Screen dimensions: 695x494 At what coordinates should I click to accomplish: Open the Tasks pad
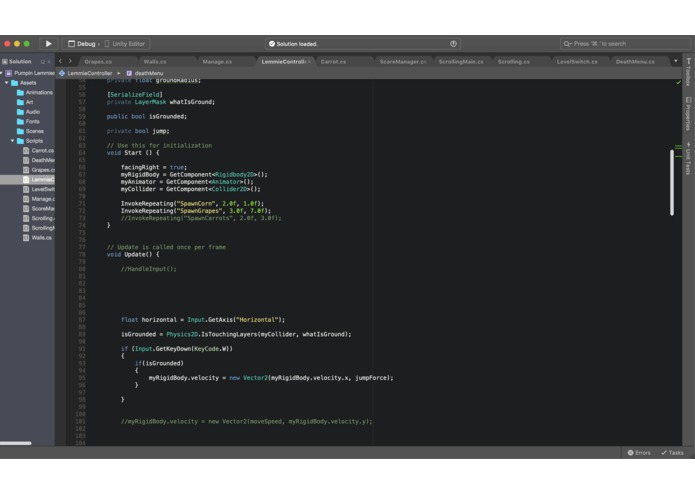672,453
